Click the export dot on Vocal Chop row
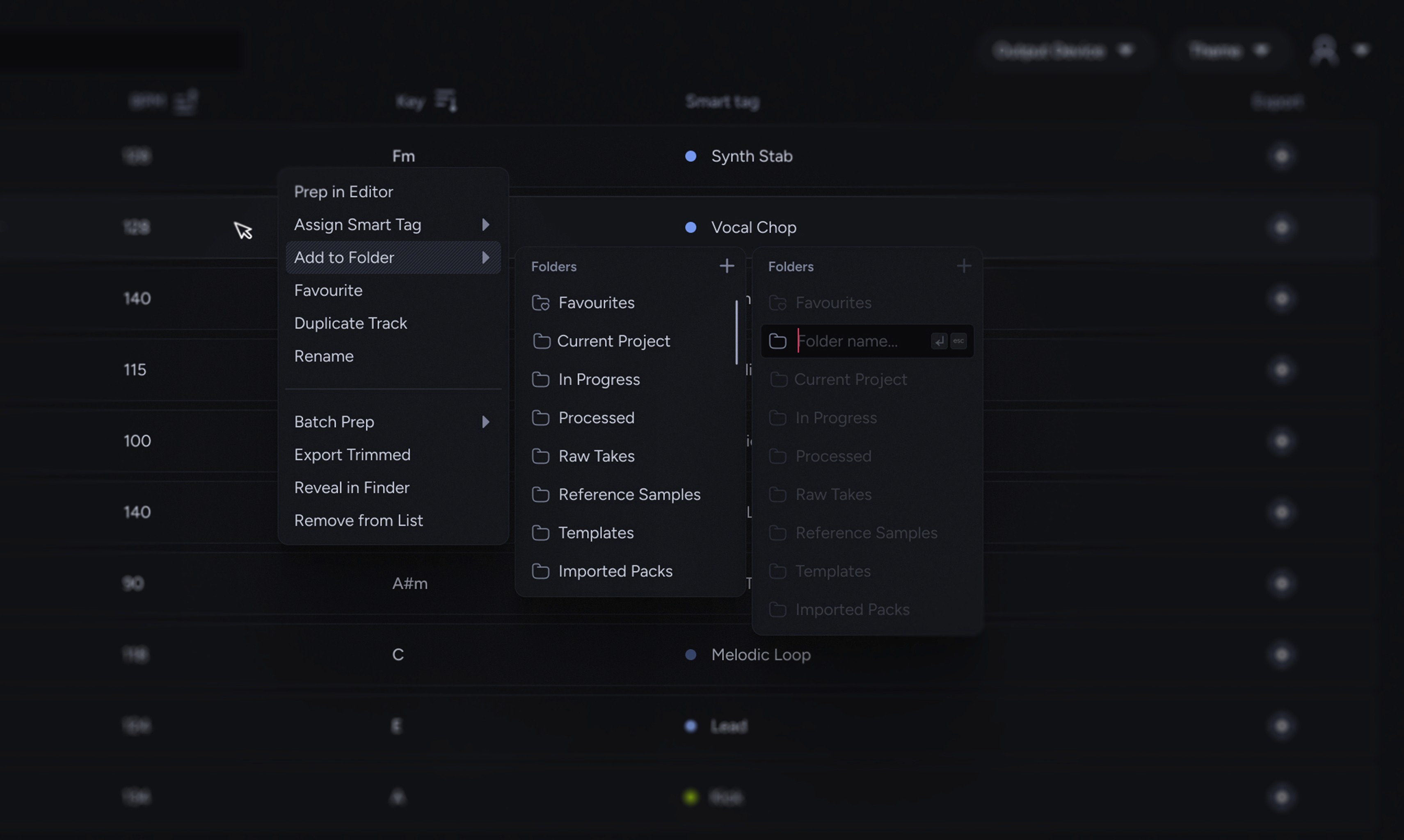The width and height of the screenshot is (1404, 840). (x=1281, y=228)
